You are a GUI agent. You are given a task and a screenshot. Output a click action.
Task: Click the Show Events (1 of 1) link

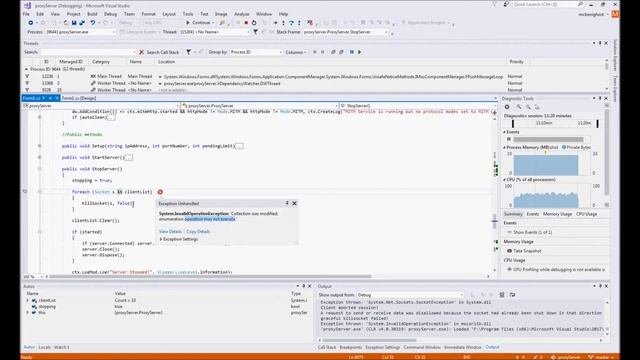point(532,232)
